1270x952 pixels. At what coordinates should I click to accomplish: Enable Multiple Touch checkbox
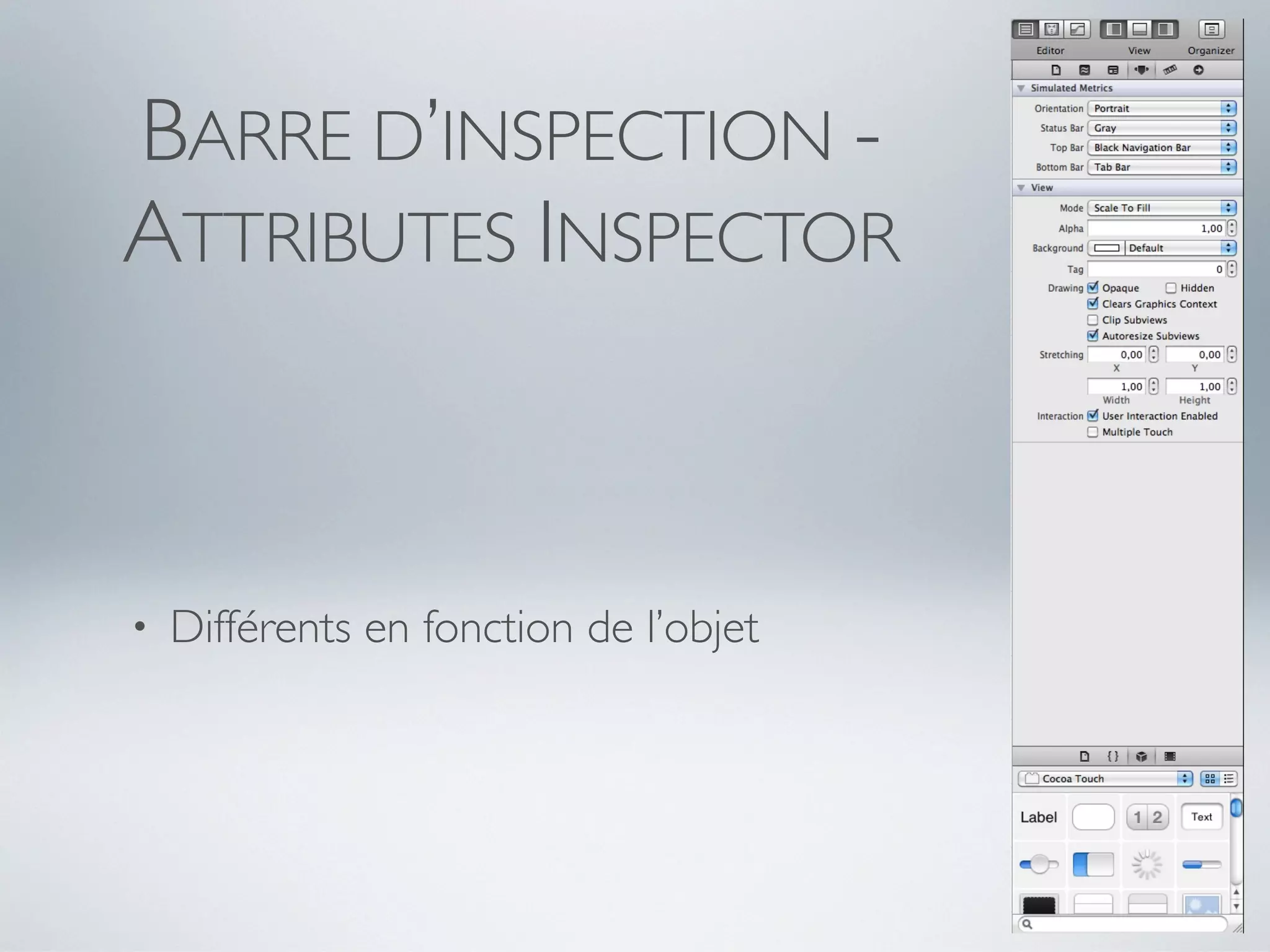click(x=1093, y=432)
